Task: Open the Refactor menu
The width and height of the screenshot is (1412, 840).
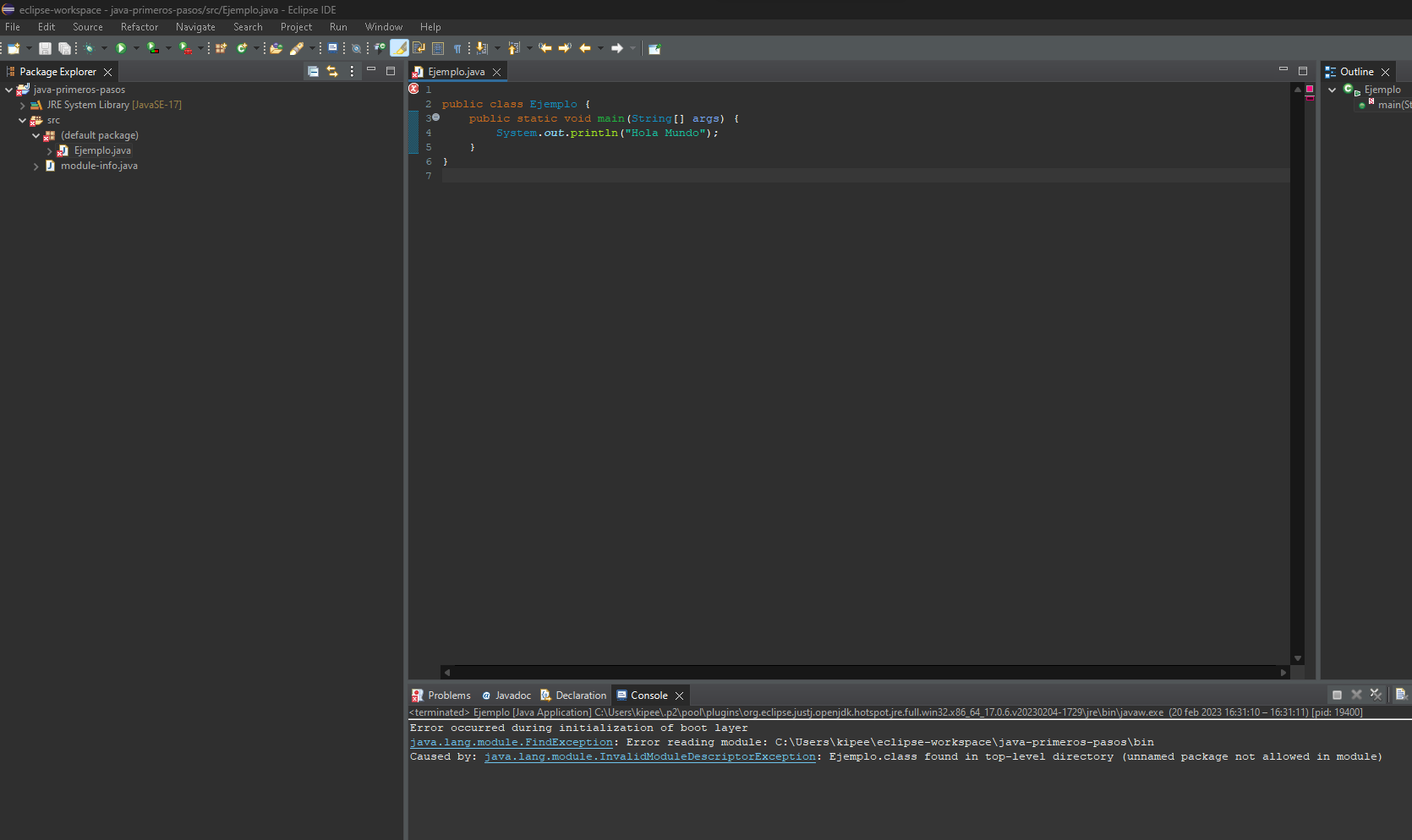Action: [x=140, y=27]
